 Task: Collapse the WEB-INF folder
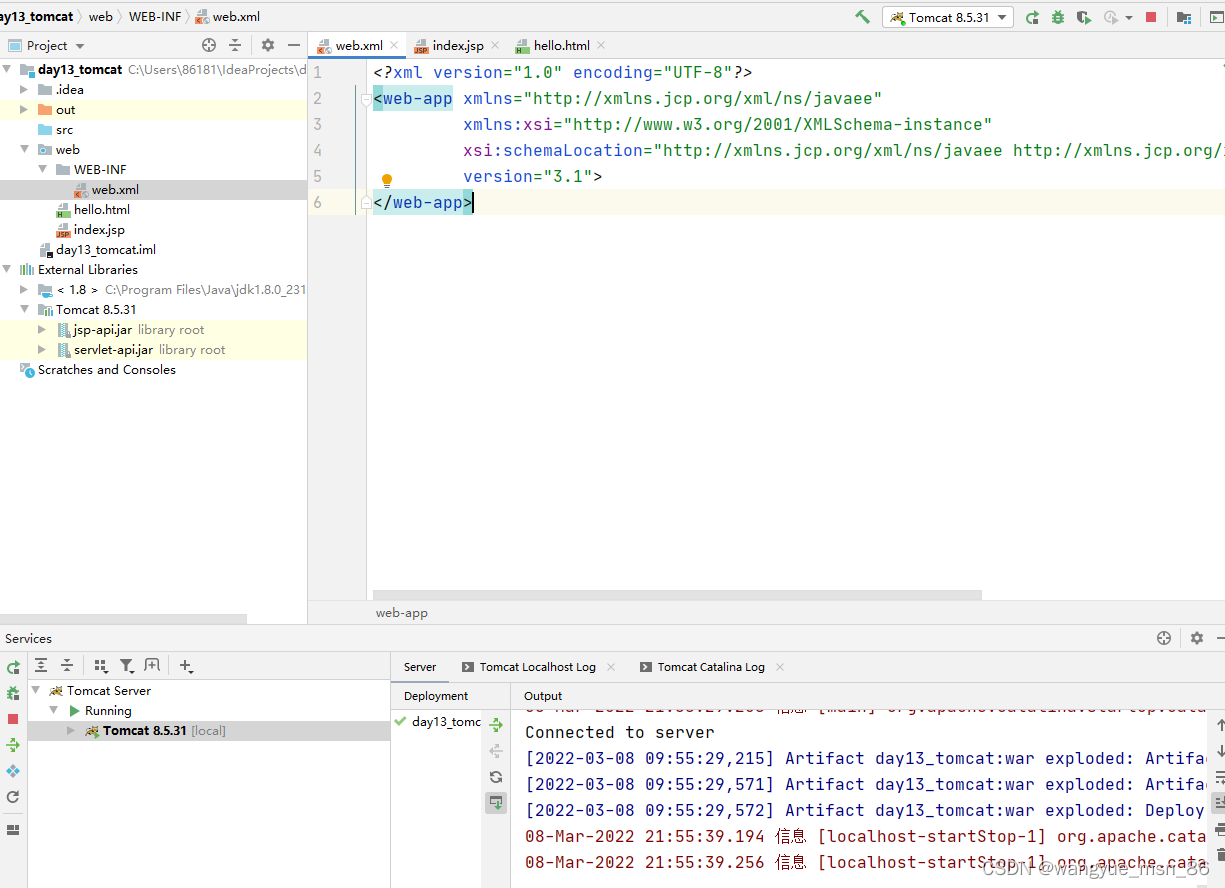pyautogui.click(x=43, y=170)
